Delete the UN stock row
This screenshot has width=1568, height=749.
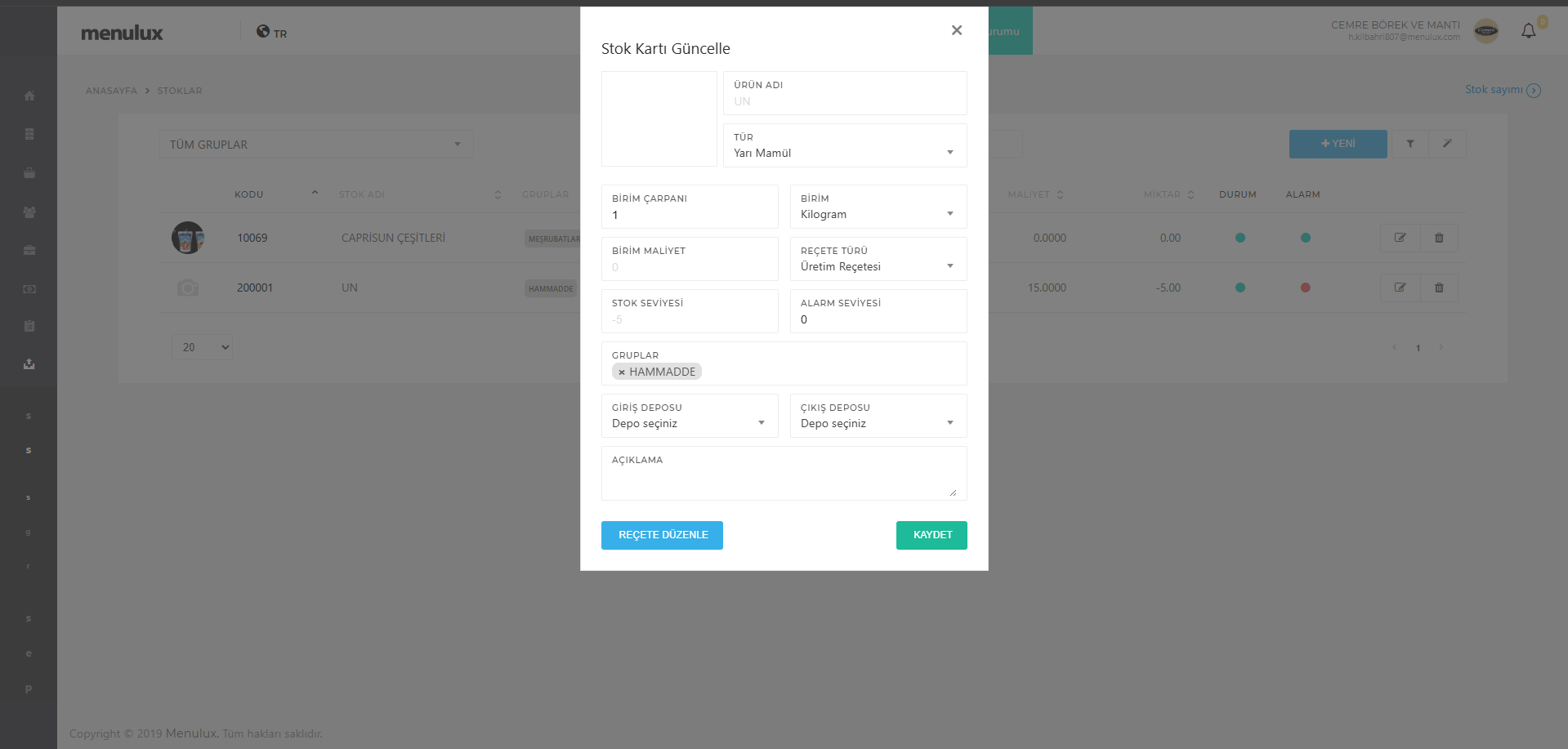[x=1440, y=288]
